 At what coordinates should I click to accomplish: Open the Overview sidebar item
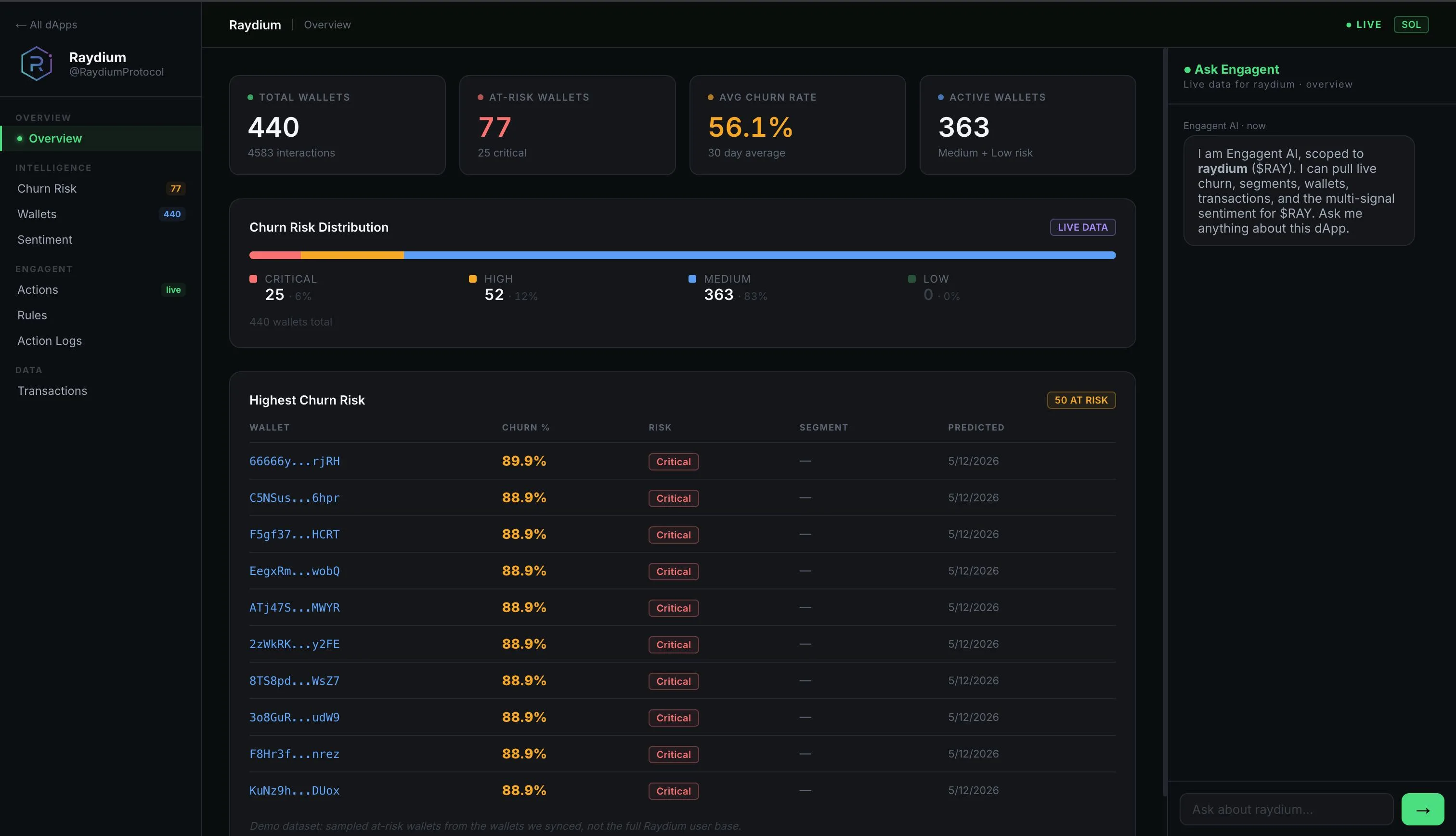(x=101, y=138)
